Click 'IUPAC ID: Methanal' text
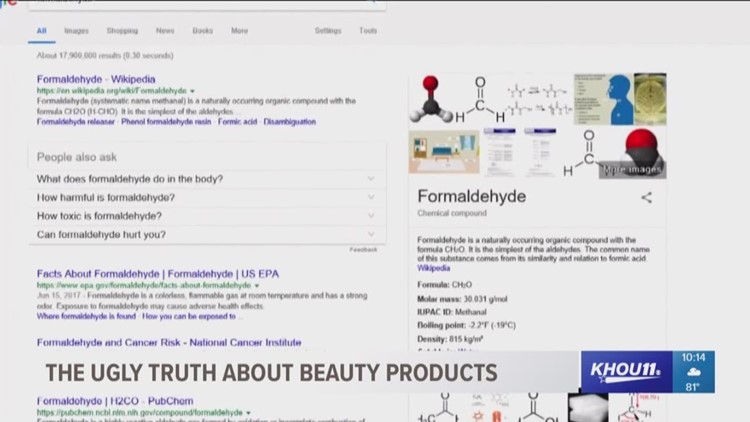Viewport: 750px width, 422px height. [452, 312]
